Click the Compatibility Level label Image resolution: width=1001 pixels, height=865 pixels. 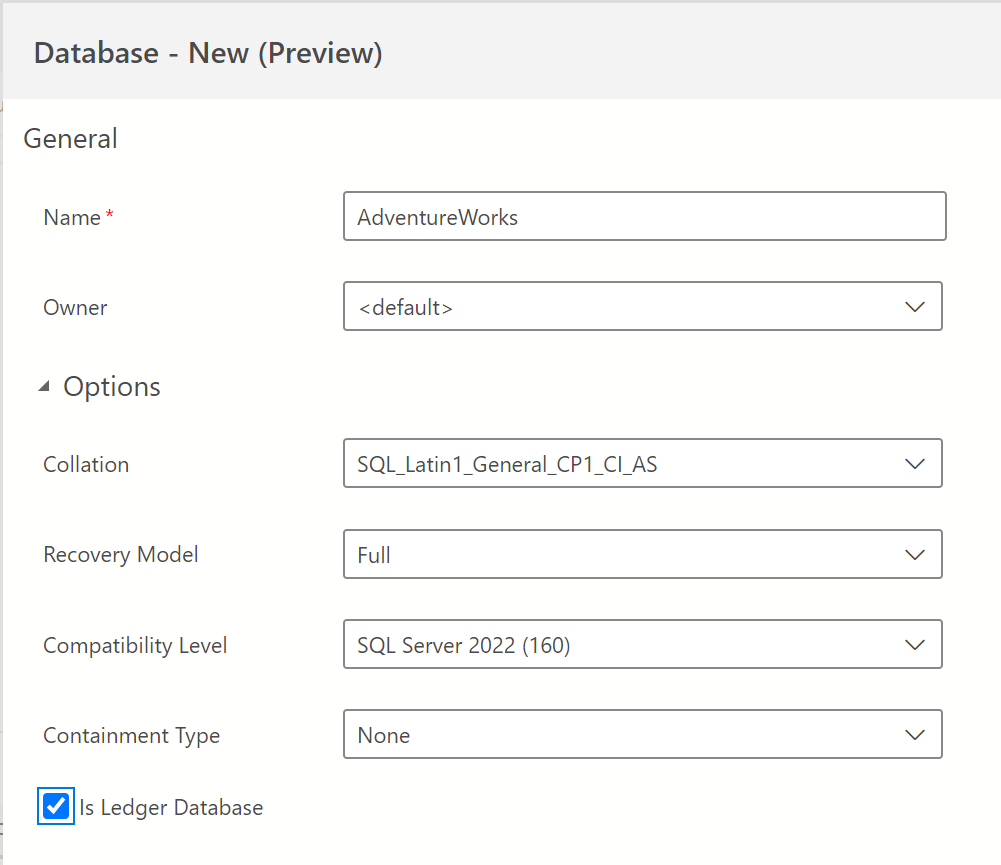tap(135, 646)
